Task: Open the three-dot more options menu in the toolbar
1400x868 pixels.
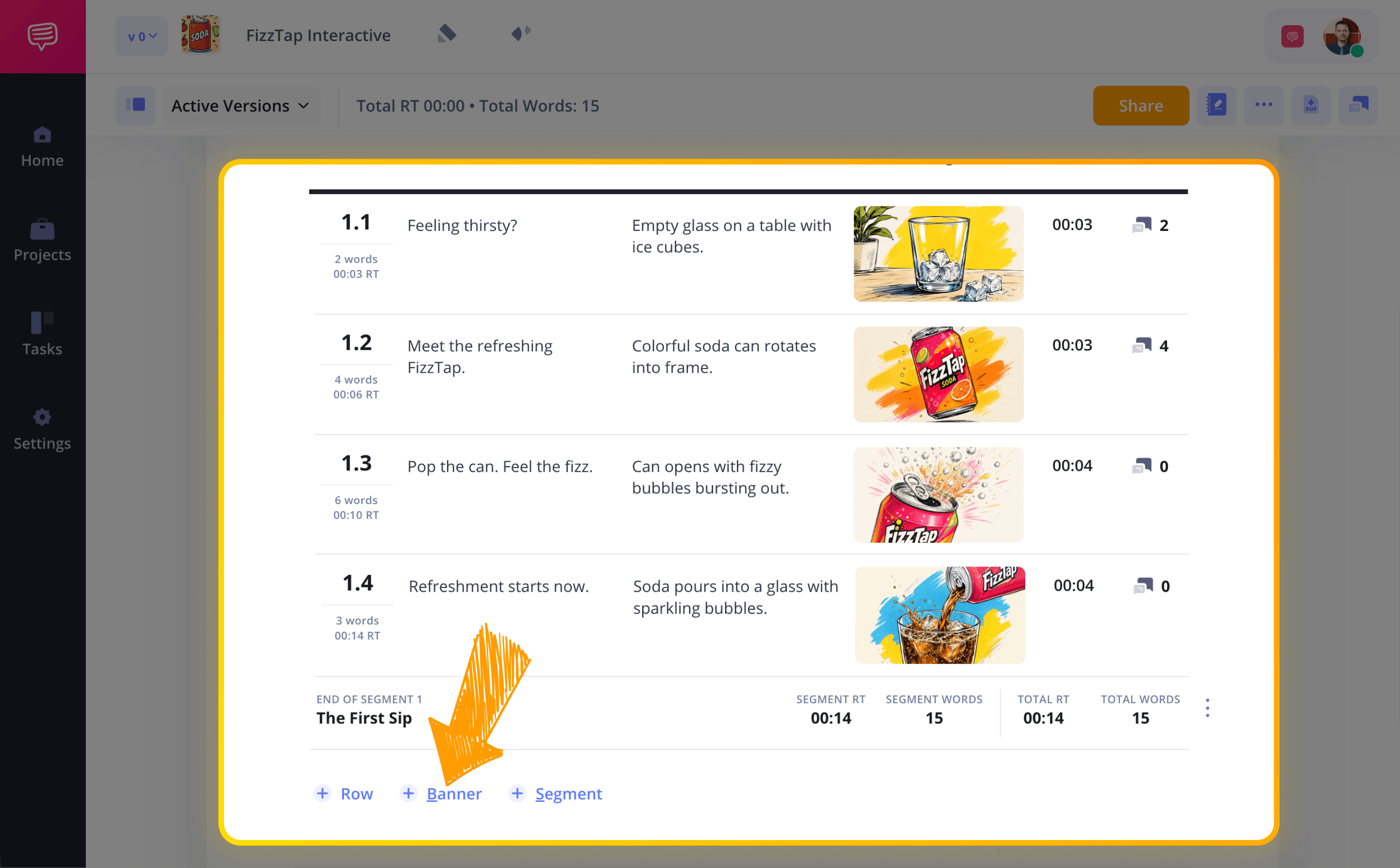Action: (x=1263, y=105)
